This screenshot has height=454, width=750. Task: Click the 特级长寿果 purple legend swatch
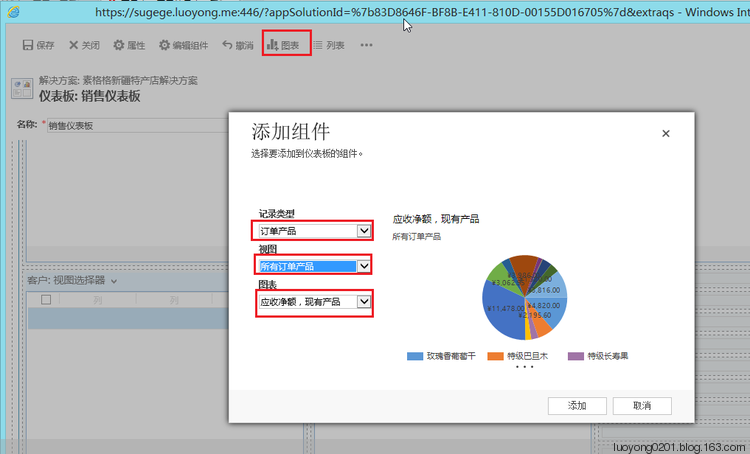(x=575, y=356)
